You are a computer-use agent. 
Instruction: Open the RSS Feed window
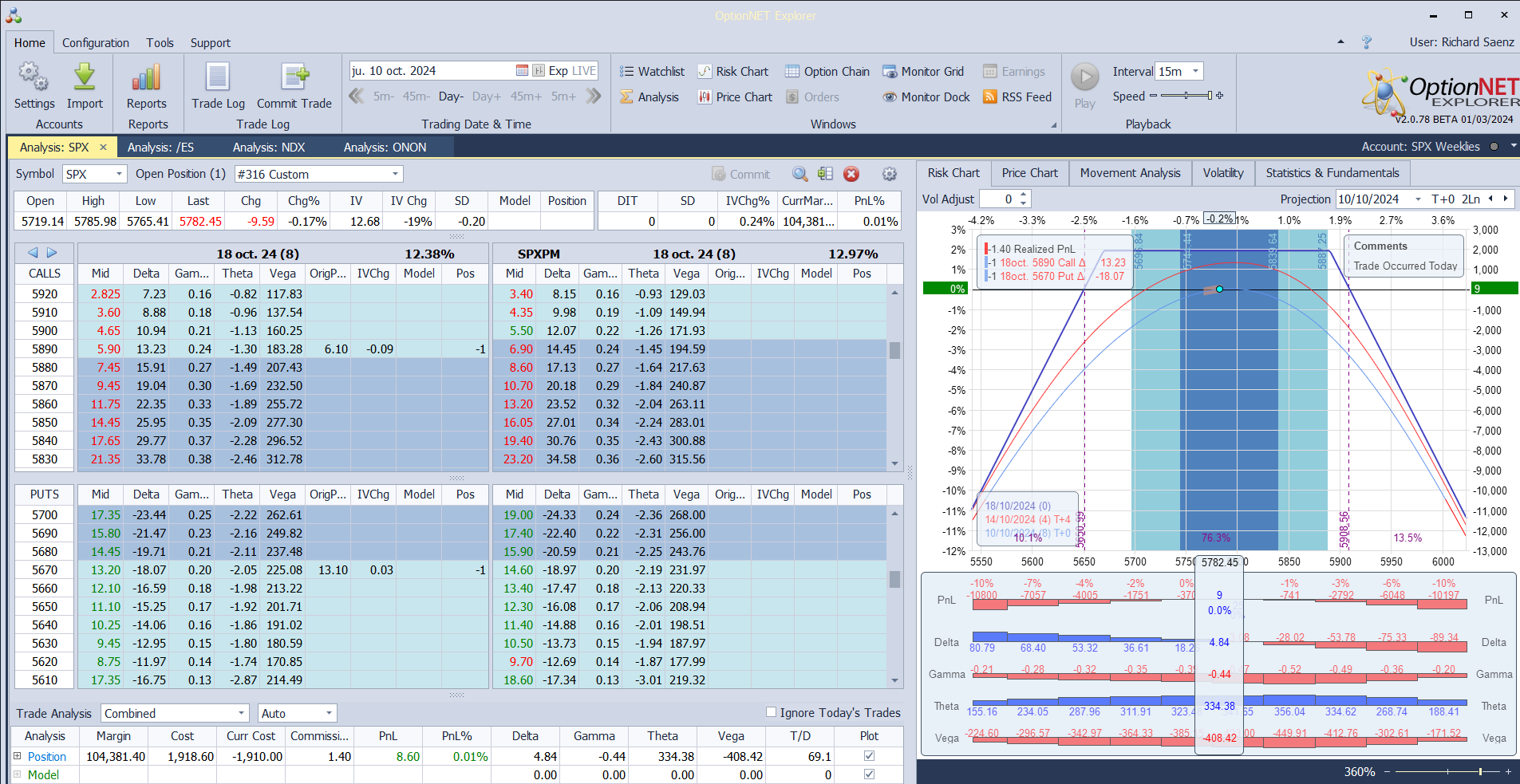(x=1017, y=97)
